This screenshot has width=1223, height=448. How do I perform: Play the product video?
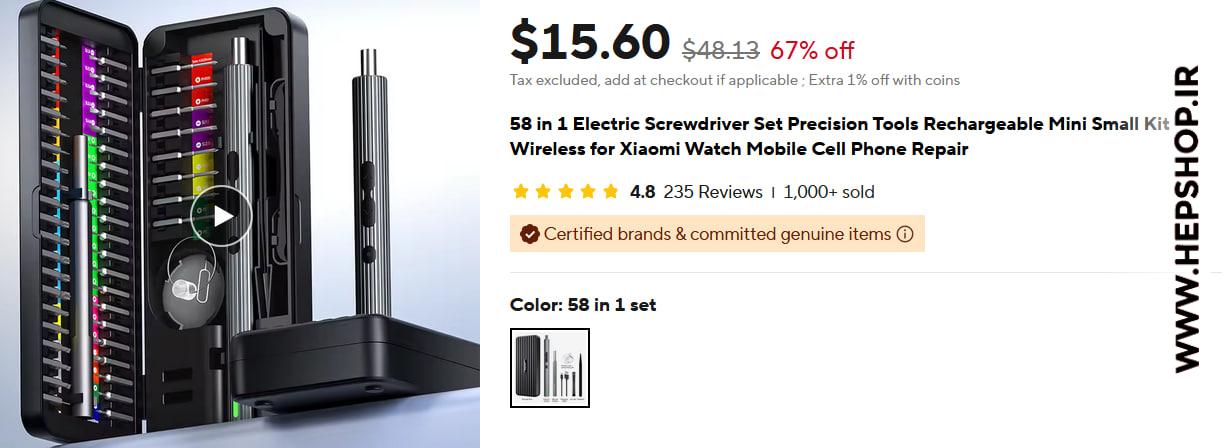click(221, 216)
